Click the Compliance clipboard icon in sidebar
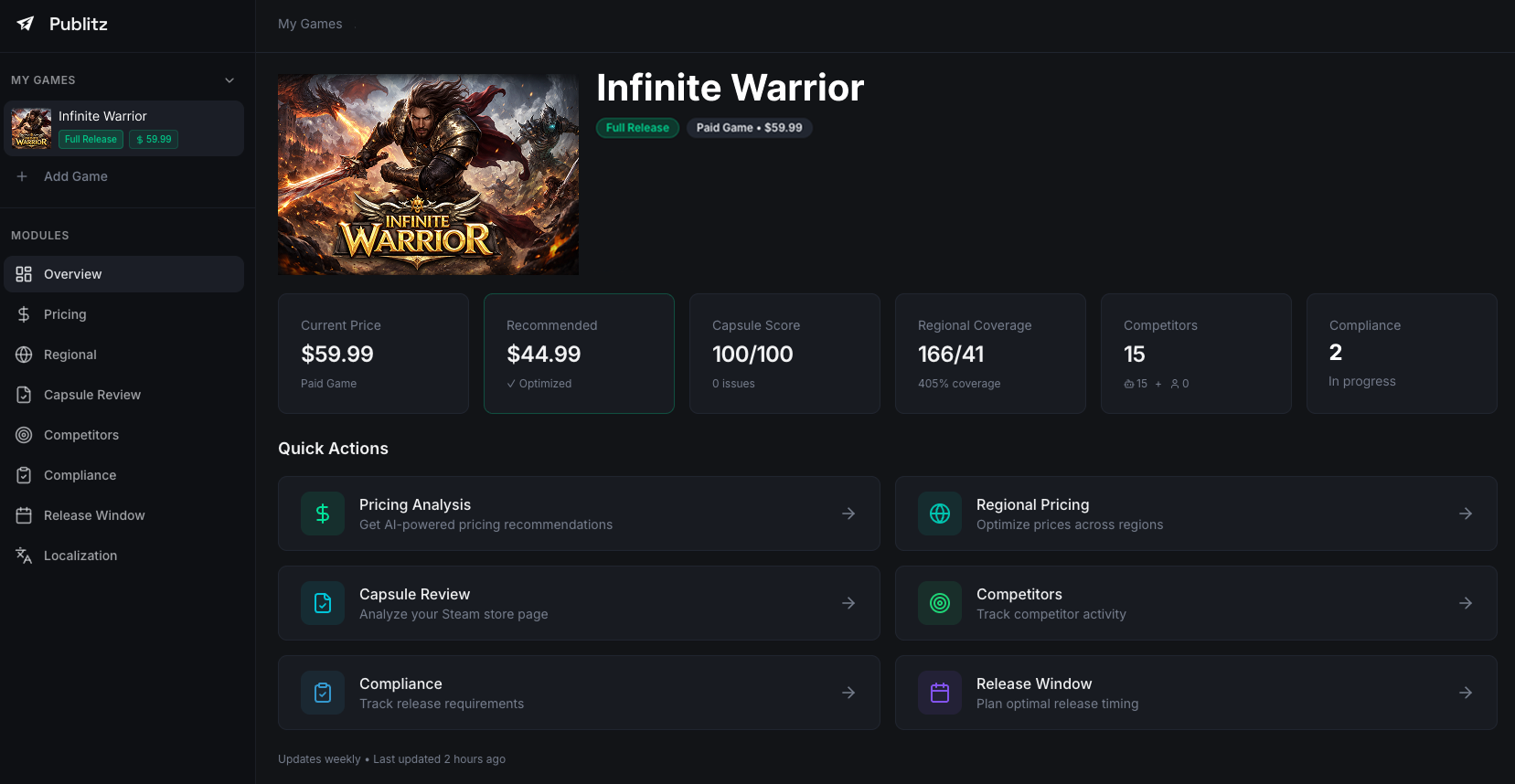 pyautogui.click(x=24, y=475)
